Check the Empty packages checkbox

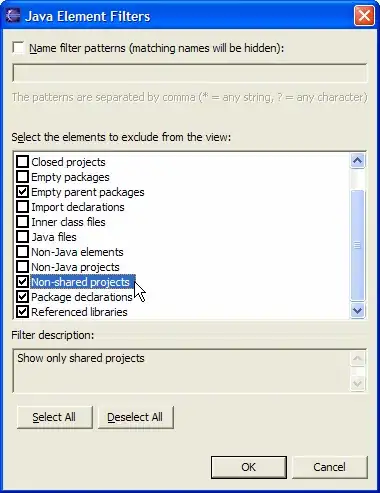(x=22, y=177)
